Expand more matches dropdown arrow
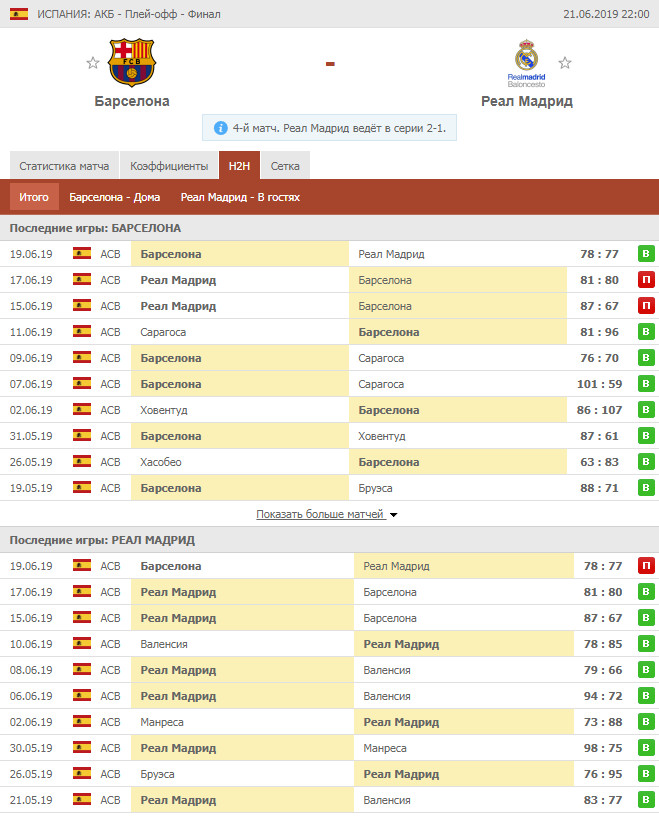This screenshot has width=659, height=817. (394, 515)
